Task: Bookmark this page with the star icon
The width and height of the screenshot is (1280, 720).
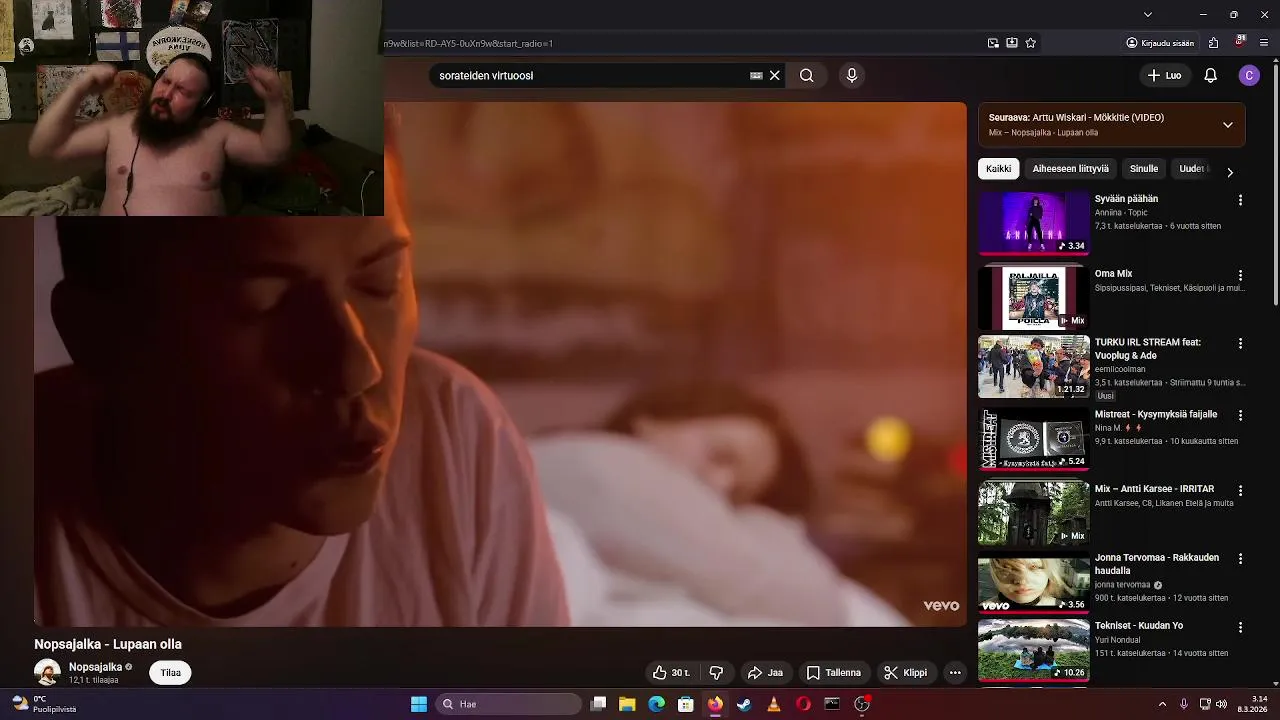Action: pyautogui.click(x=1030, y=43)
